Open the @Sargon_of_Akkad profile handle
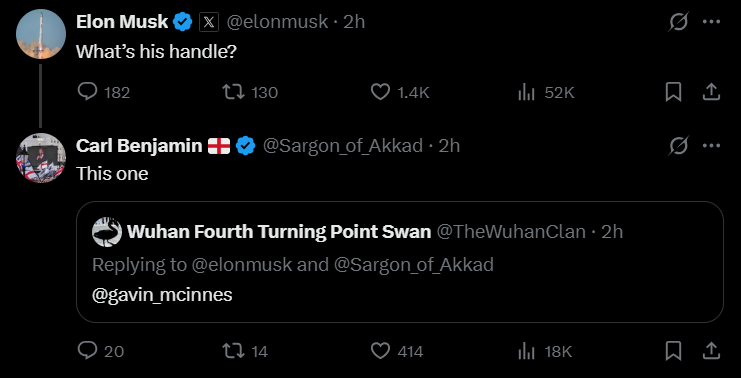The height and width of the screenshot is (378, 741). 343,146
